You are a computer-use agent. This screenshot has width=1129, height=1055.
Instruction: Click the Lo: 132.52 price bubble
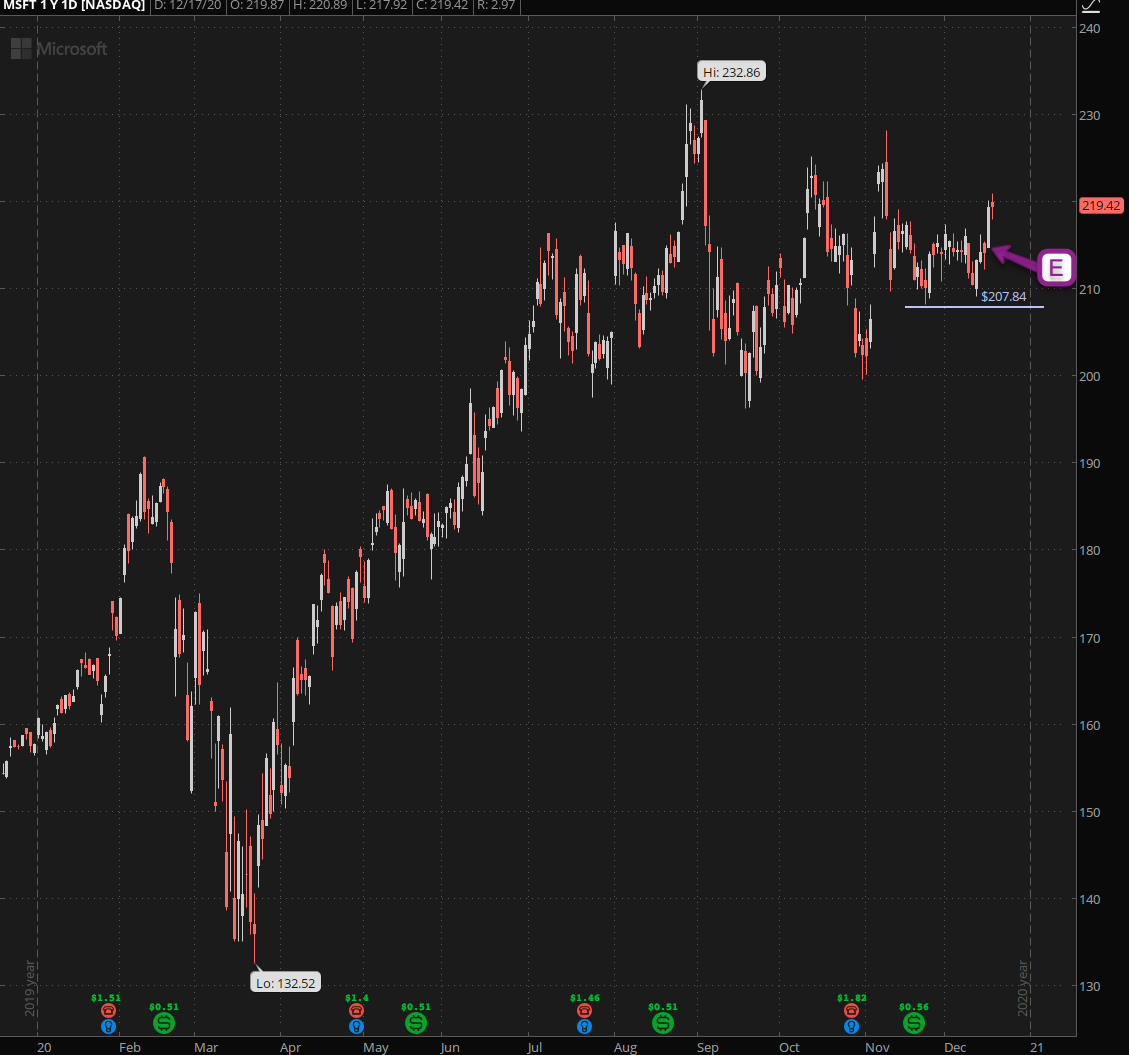tap(286, 982)
